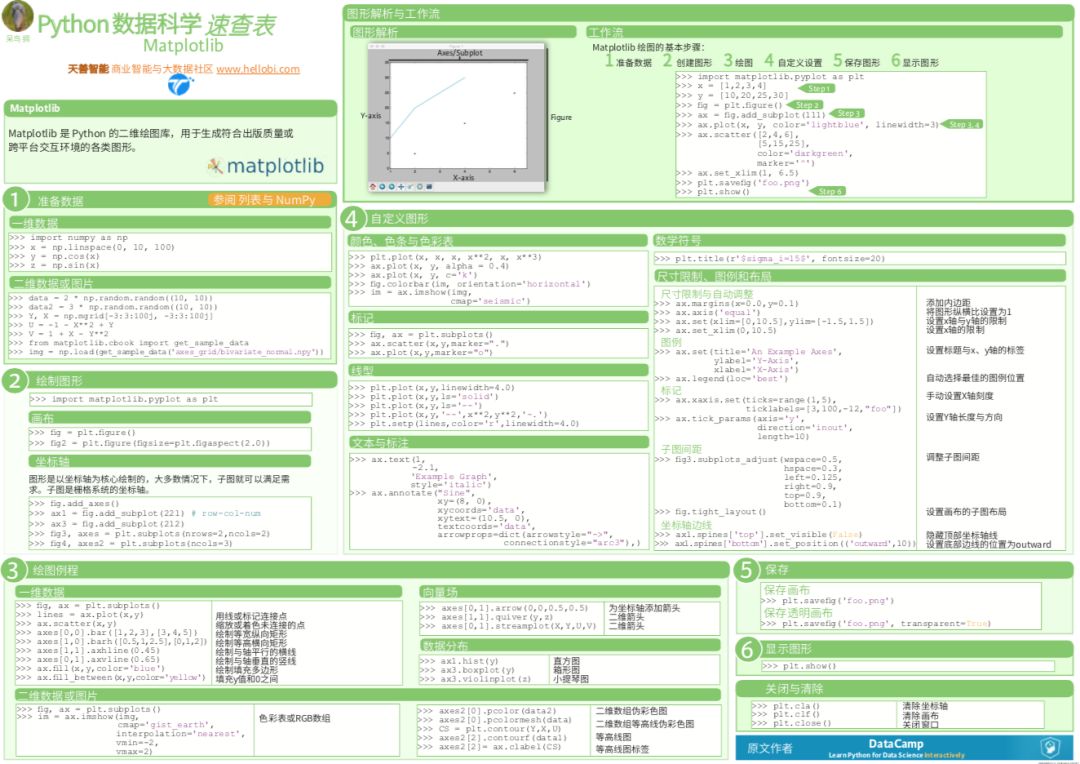1080x764 pixels.
Task: Click the blue Hellobi bird logo
Action: [x=181, y=85]
